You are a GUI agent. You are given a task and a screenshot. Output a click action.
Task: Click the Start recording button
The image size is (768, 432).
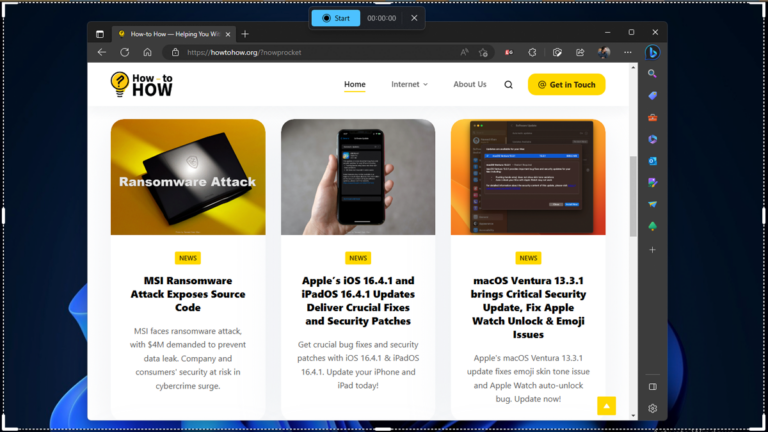(x=335, y=18)
